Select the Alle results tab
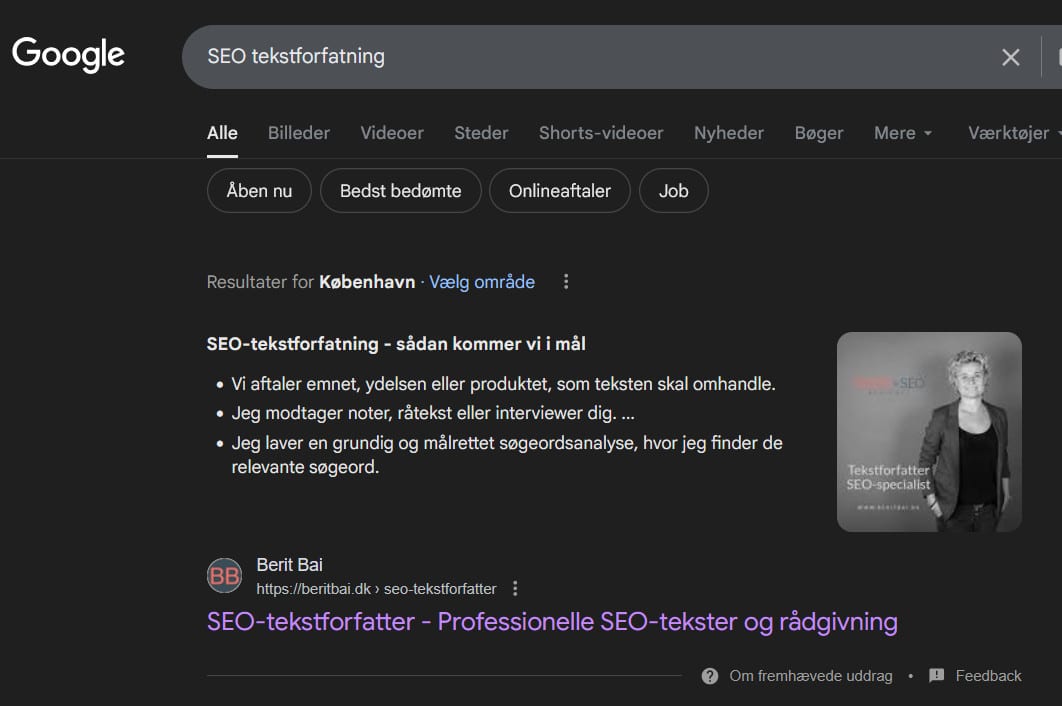The height and width of the screenshot is (706, 1062). pyautogui.click(x=222, y=133)
